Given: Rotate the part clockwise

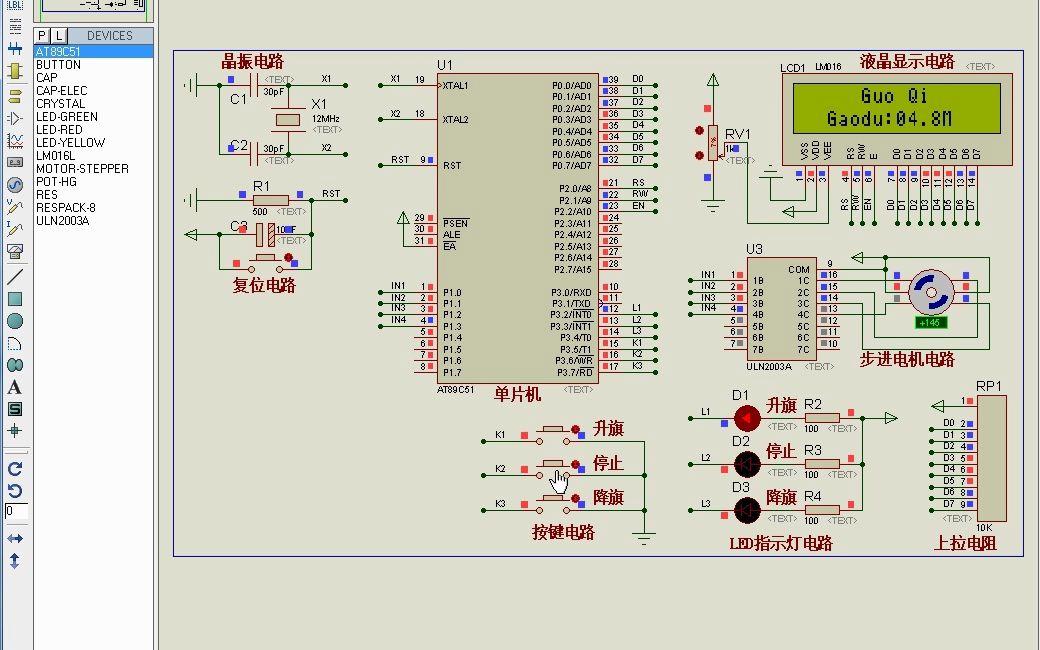Looking at the screenshot, I should (15, 469).
